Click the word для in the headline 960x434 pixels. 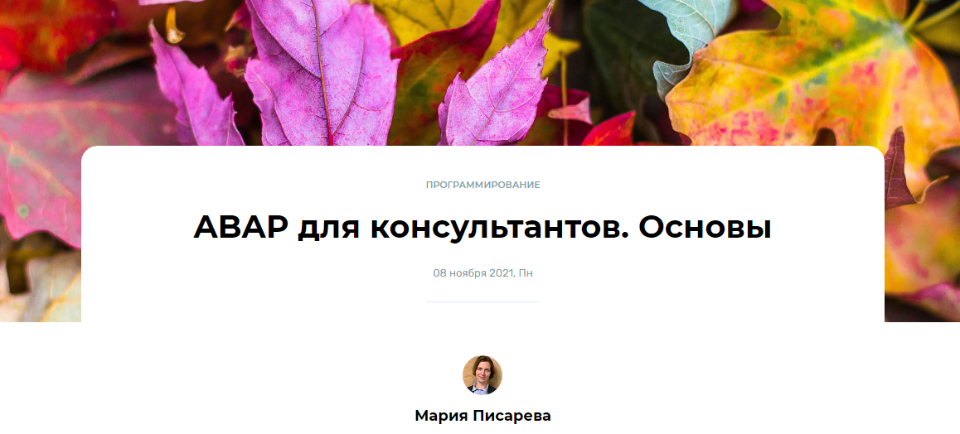[330, 230]
